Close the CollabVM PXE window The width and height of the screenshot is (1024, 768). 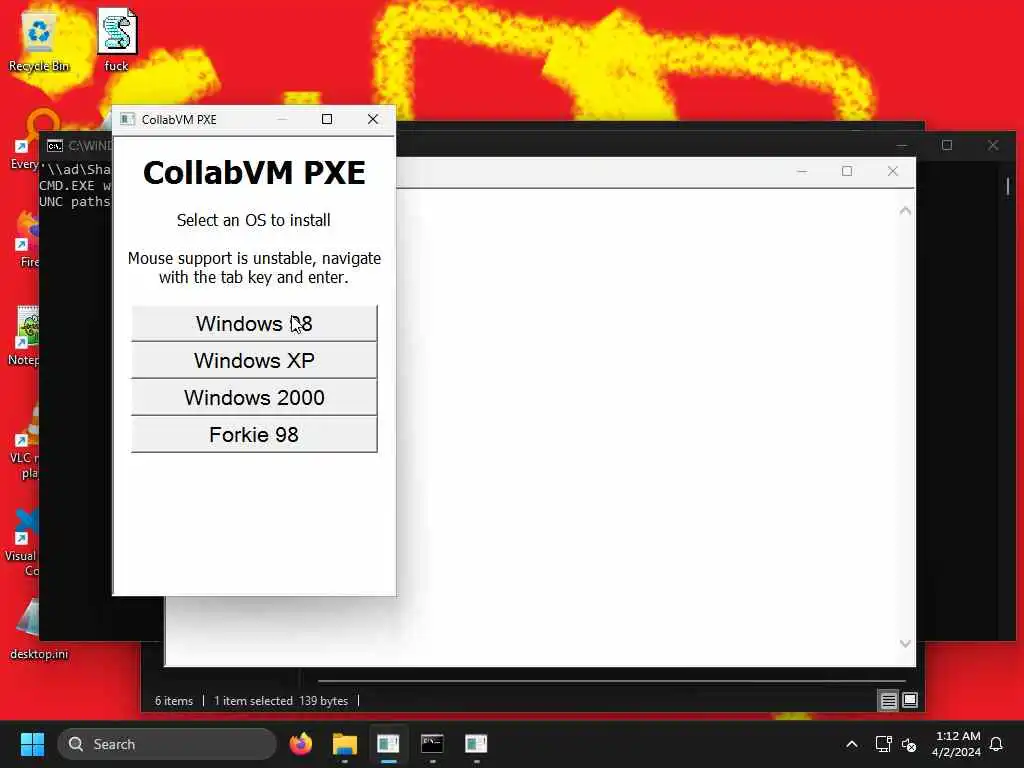[x=373, y=119]
